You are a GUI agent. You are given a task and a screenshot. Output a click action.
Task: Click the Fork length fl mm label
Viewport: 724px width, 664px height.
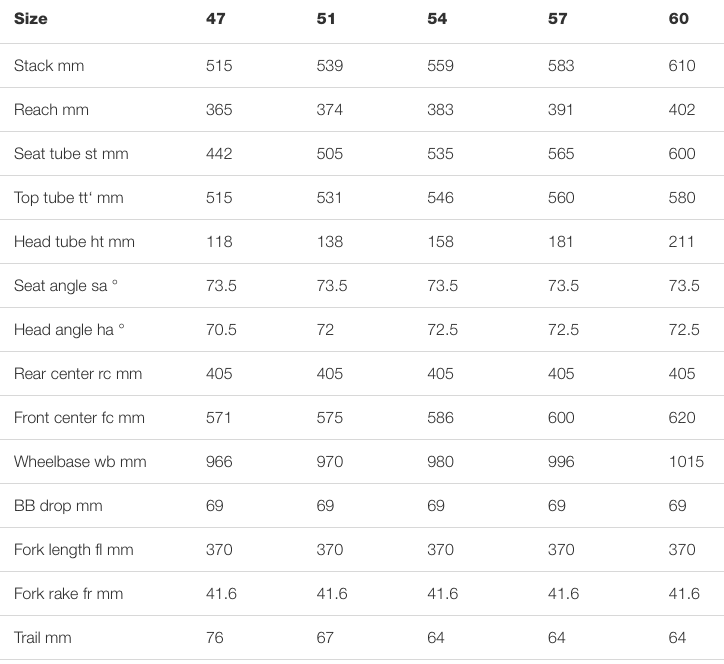click(74, 549)
